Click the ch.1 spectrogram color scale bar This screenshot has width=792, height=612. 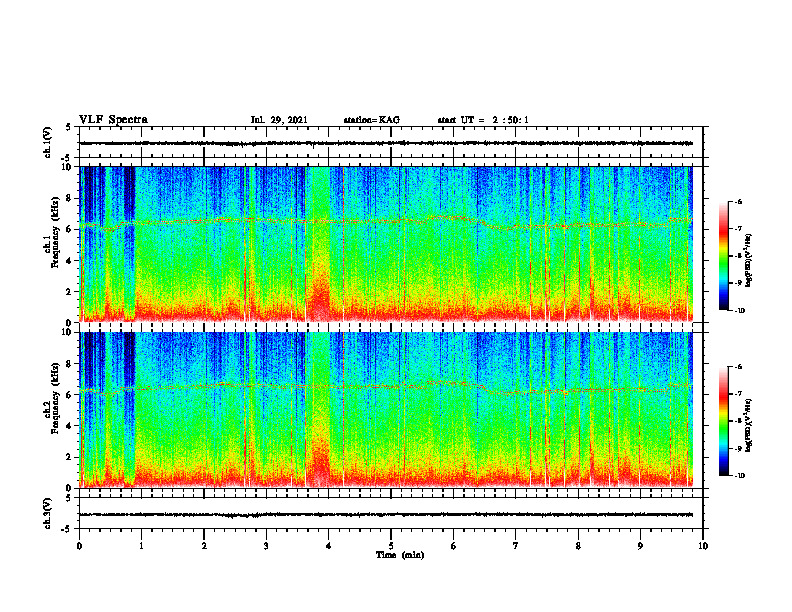click(723, 256)
